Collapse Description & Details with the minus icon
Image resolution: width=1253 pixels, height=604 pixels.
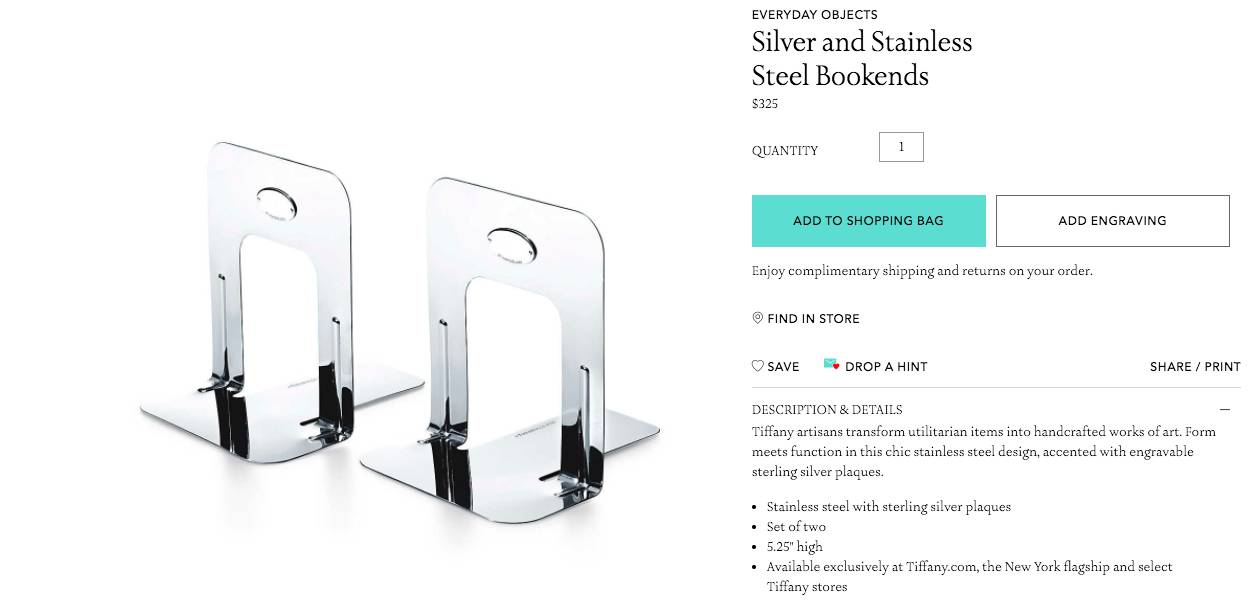point(1225,410)
